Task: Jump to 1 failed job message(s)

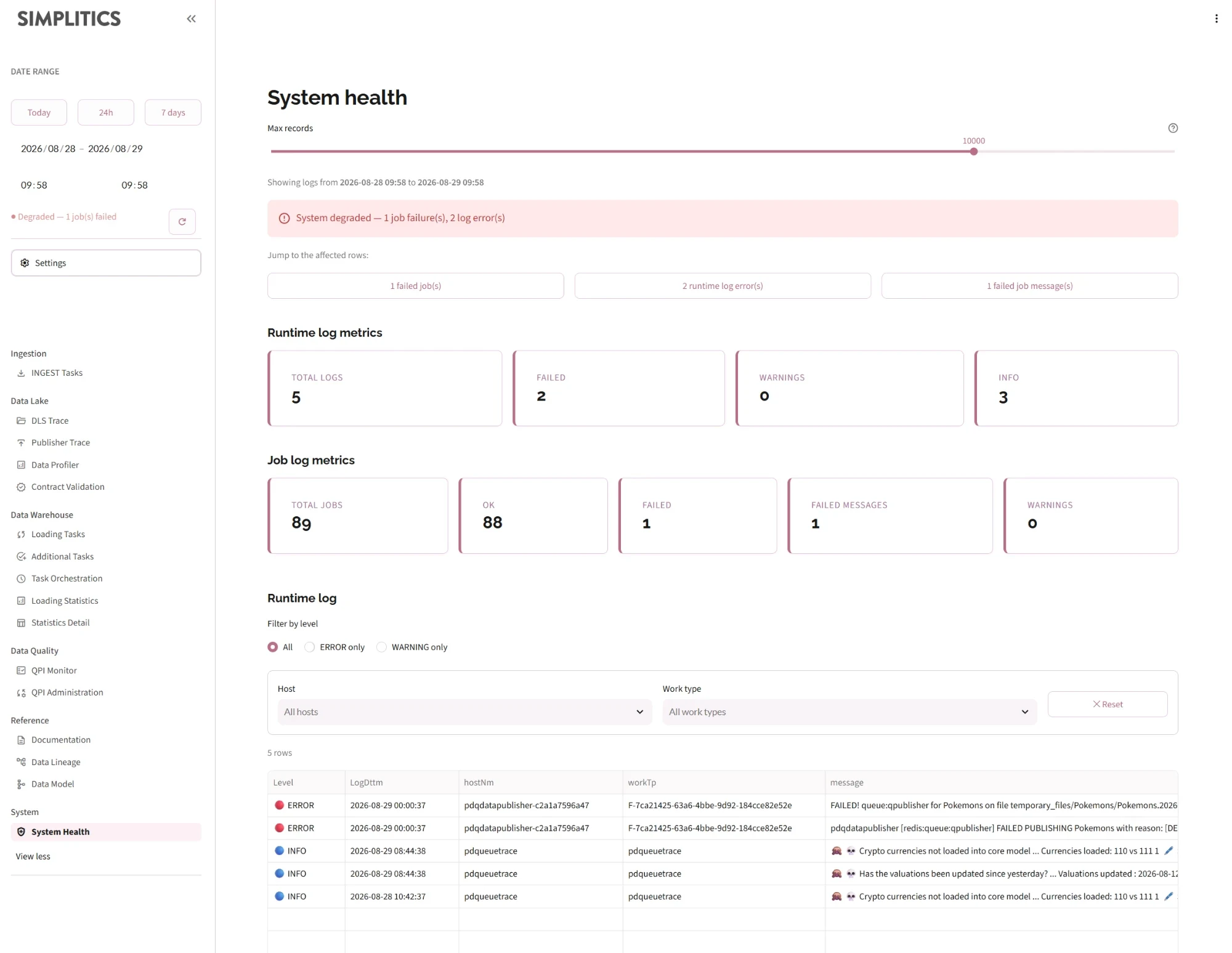Action: pyautogui.click(x=1030, y=286)
